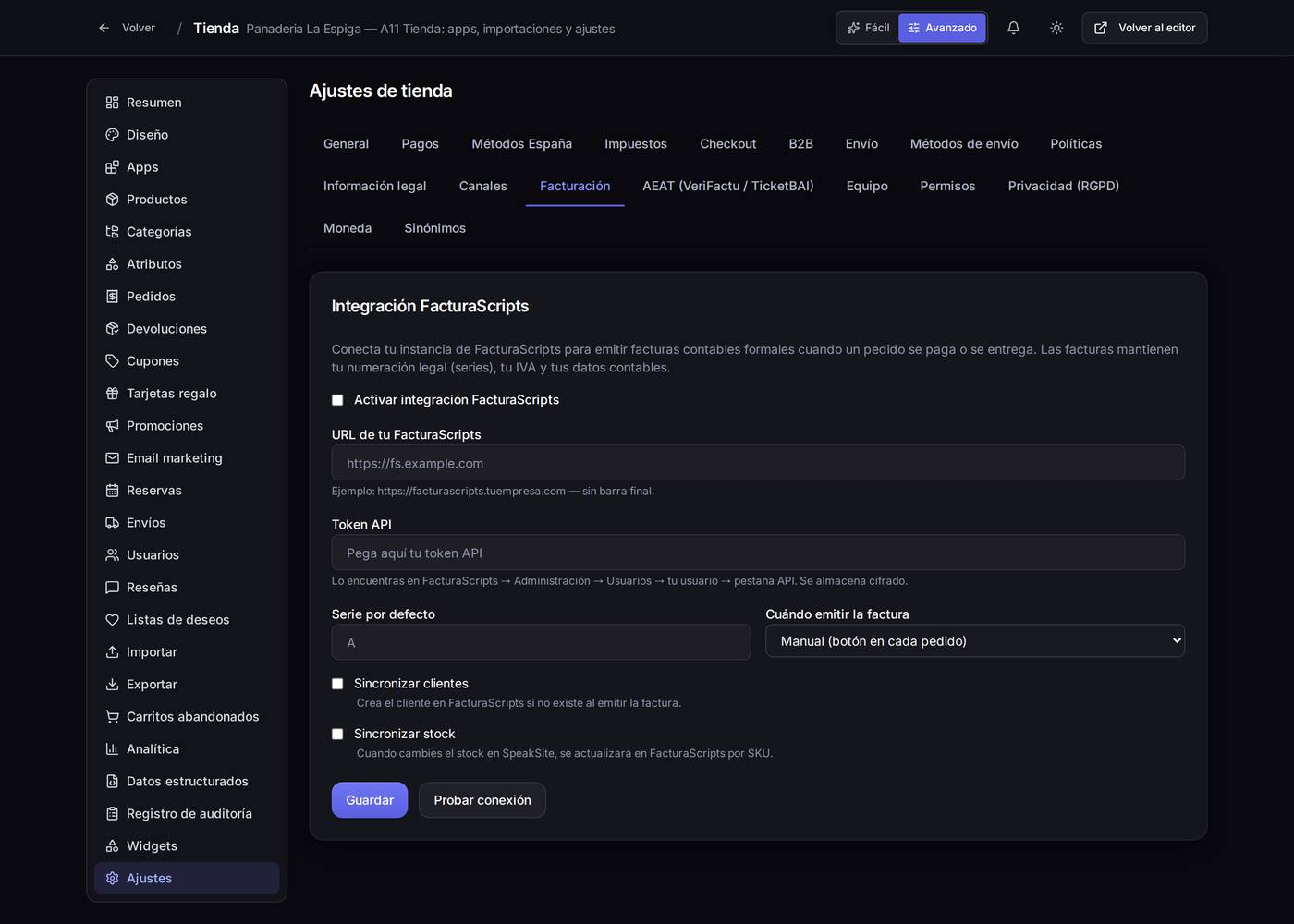Image resolution: width=1294 pixels, height=924 pixels.
Task: Go to the Envío tab
Action: coord(861,144)
